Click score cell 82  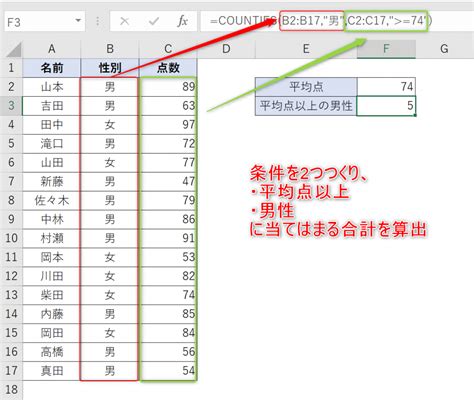pyautogui.click(x=168, y=276)
